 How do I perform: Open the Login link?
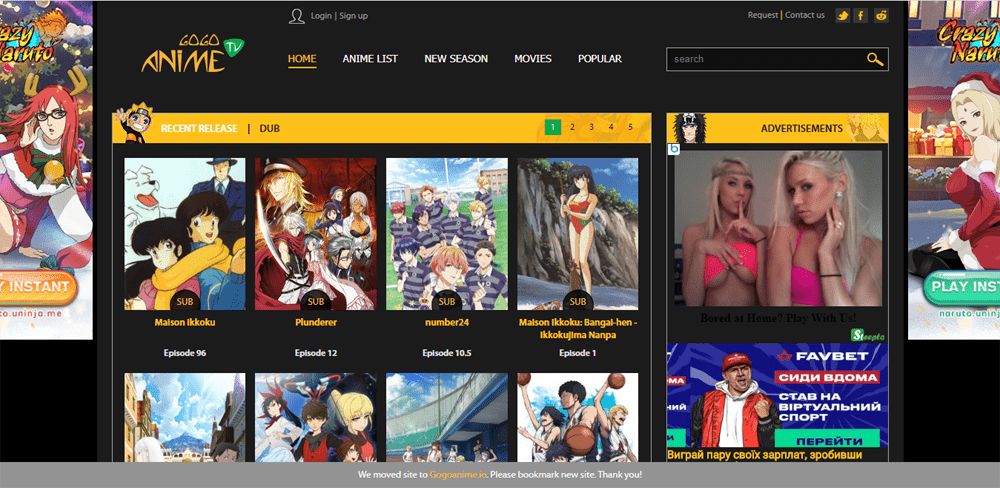pyautogui.click(x=321, y=16)
